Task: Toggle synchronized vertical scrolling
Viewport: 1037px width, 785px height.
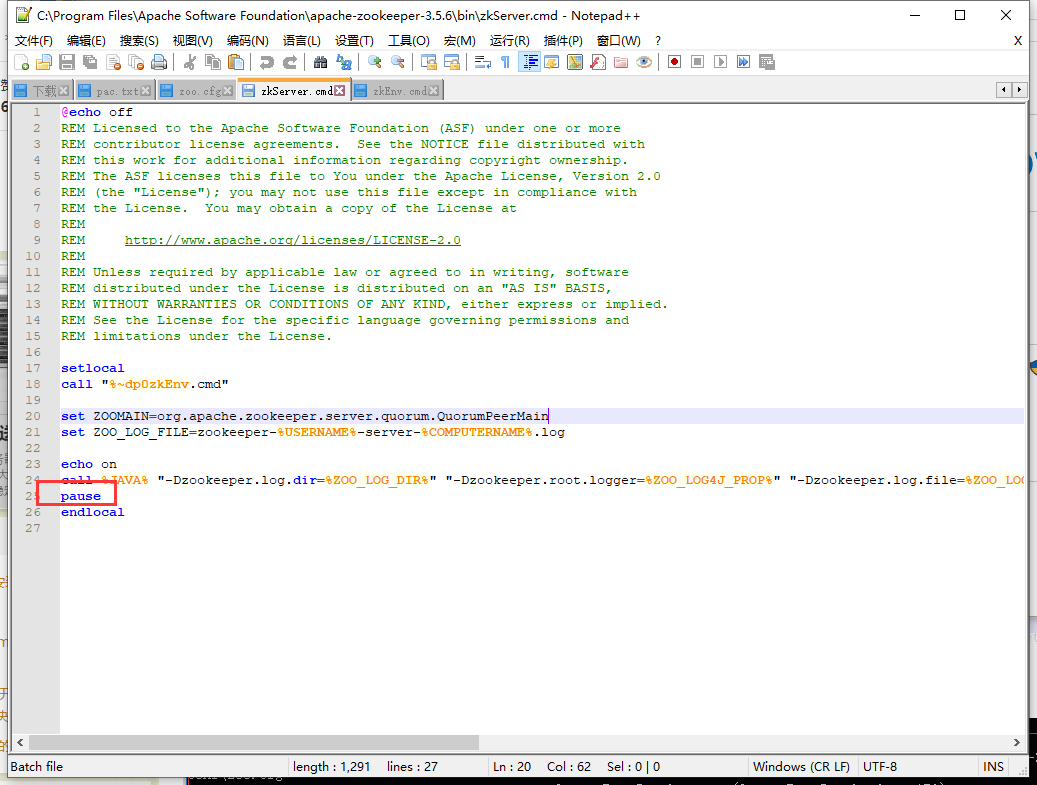Action: [431, 62]
